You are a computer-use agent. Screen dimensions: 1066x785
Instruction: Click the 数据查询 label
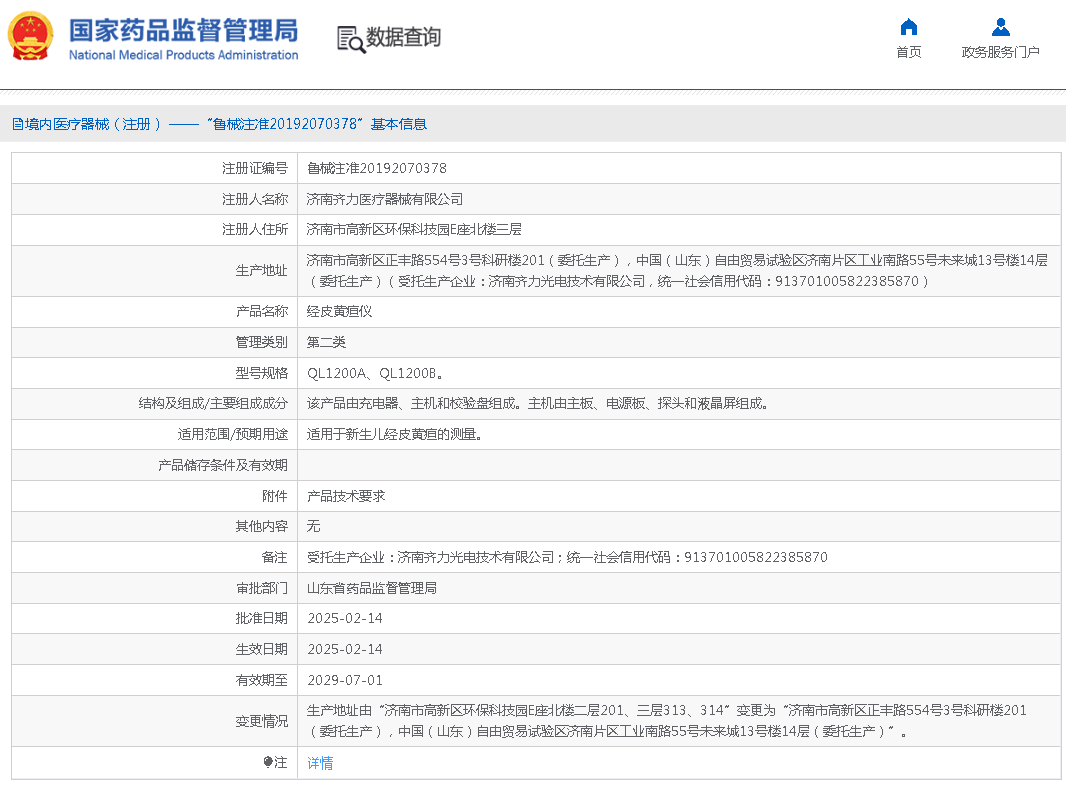408,39
